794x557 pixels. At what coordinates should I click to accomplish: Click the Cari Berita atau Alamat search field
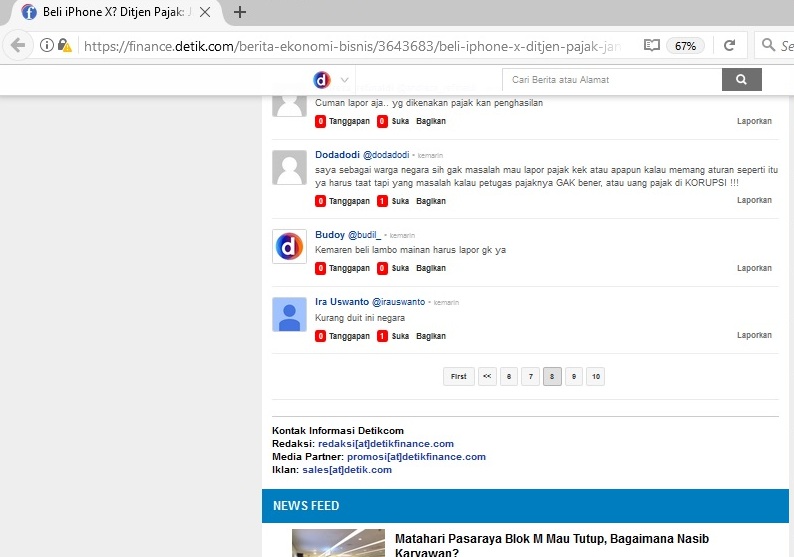pos(610,80)
